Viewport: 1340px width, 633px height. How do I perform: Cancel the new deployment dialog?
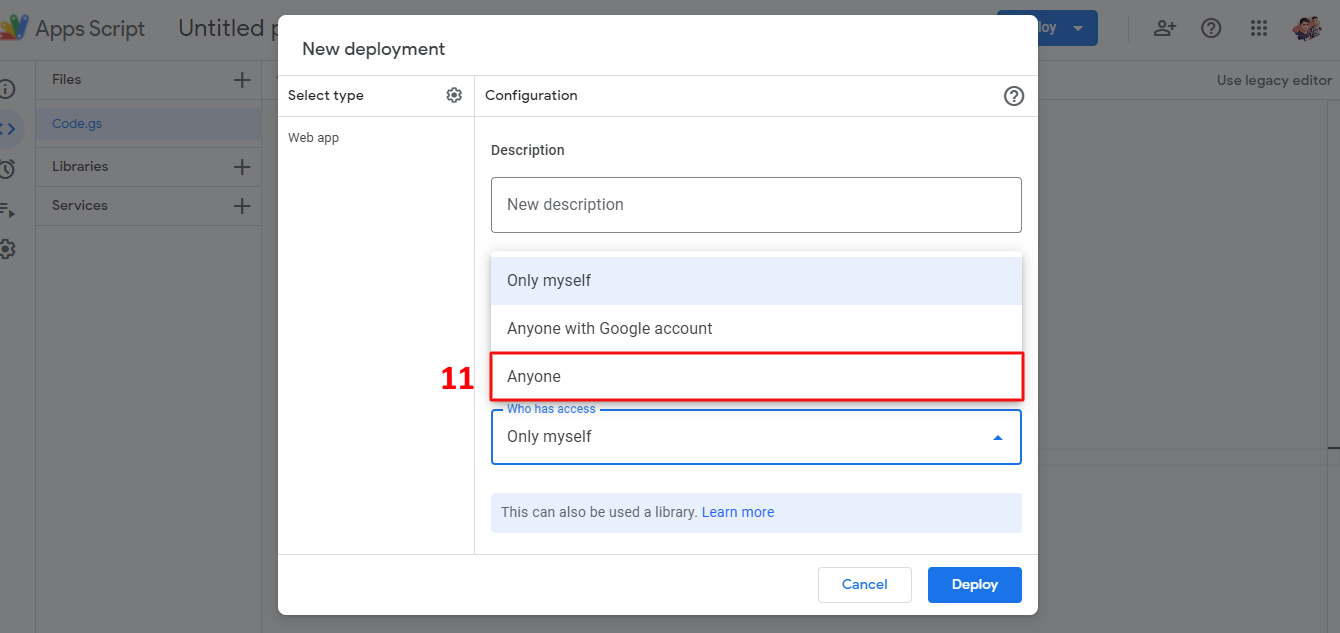(x=864, y=585)
